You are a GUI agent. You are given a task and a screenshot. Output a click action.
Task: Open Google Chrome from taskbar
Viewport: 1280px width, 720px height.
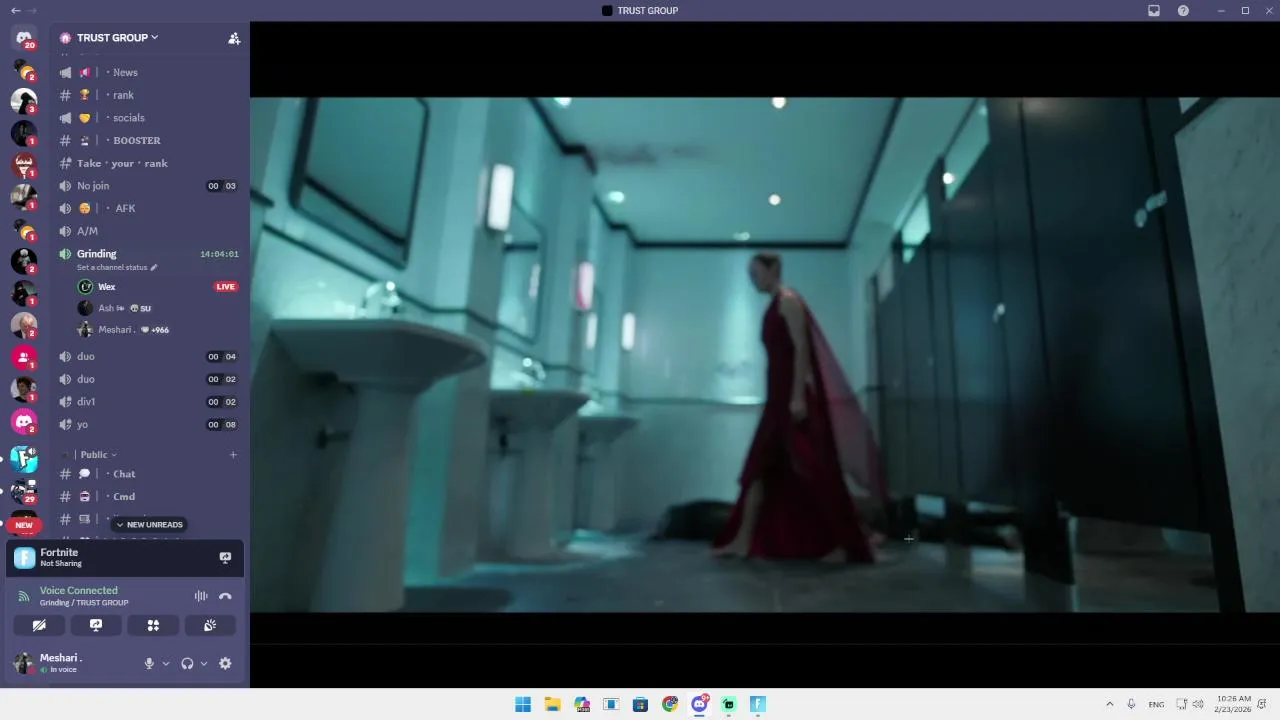[x=670, y=704]
